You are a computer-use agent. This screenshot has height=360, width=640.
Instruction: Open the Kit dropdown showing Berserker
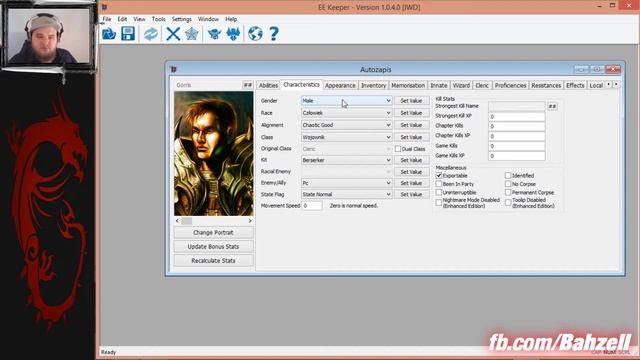pos(347,160)
